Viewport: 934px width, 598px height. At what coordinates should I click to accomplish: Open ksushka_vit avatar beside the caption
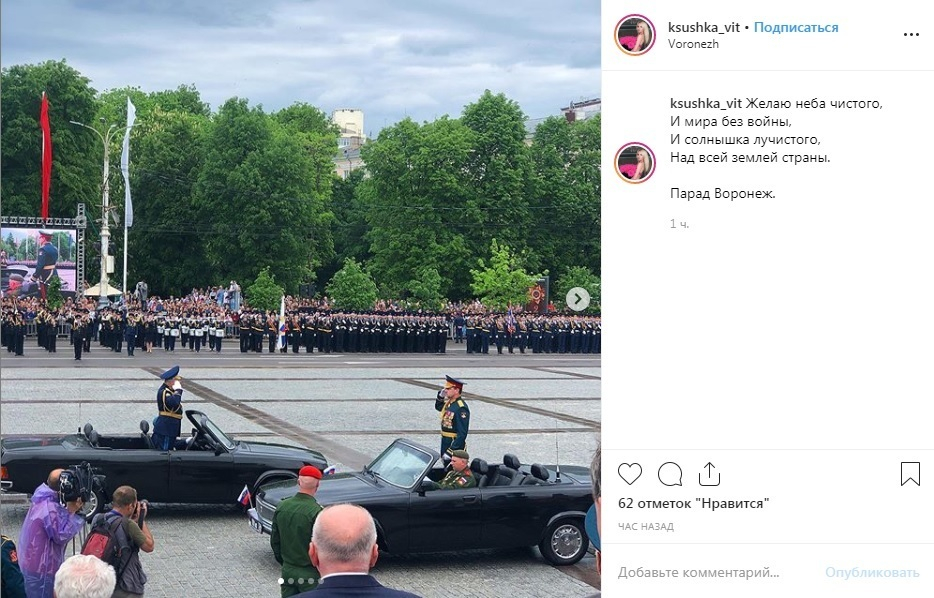click(635, 163)
